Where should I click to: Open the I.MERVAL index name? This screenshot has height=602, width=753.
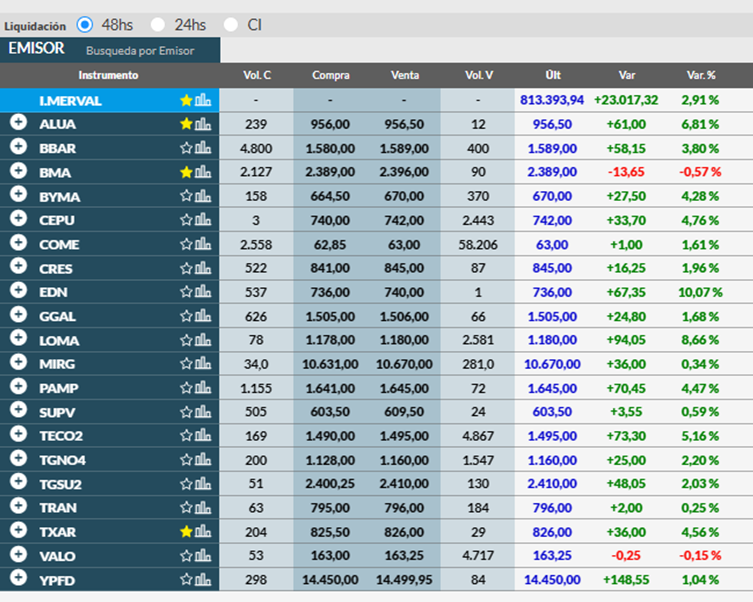click(70, 101)
